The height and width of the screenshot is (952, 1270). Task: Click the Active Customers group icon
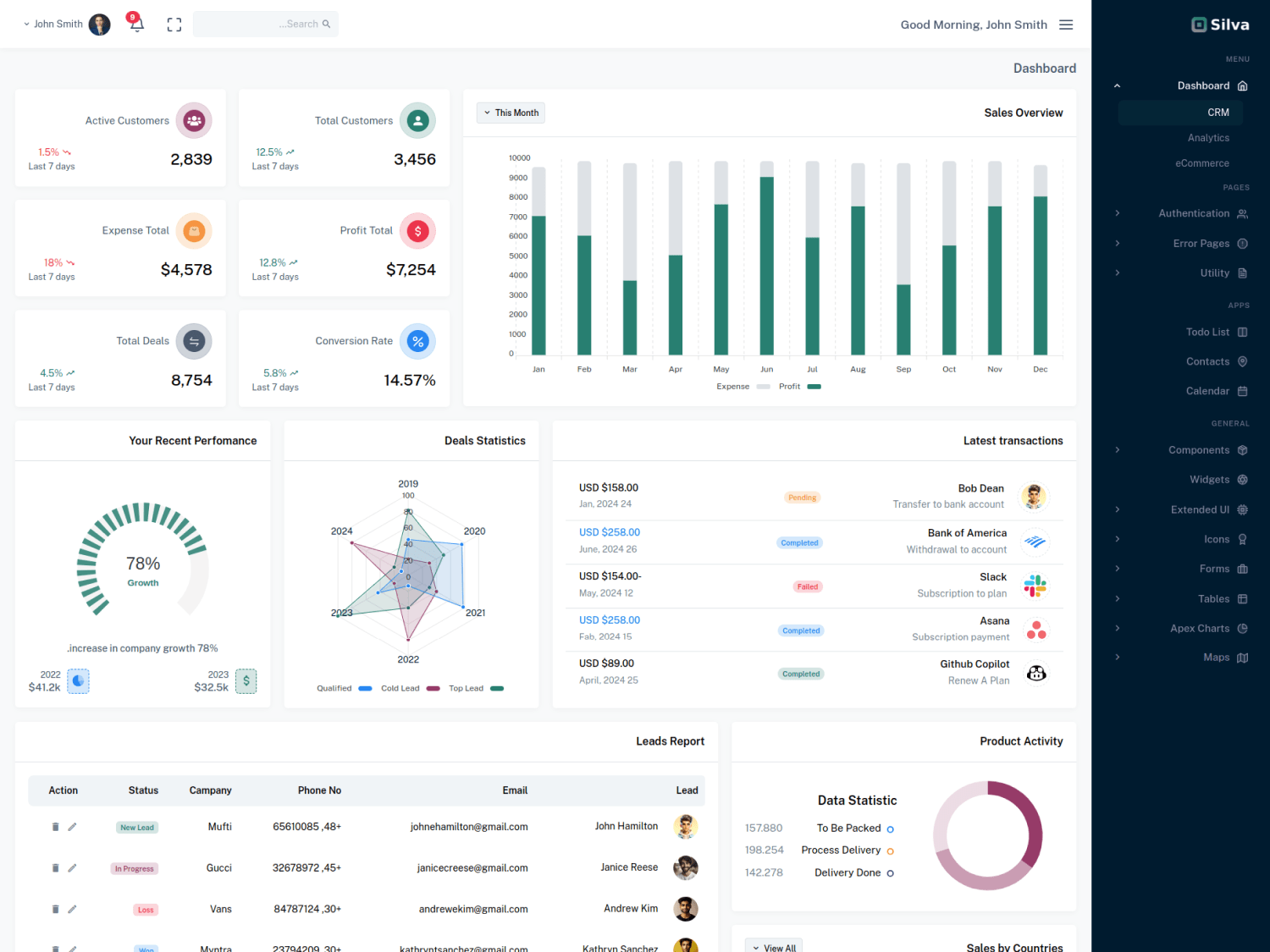194,120
